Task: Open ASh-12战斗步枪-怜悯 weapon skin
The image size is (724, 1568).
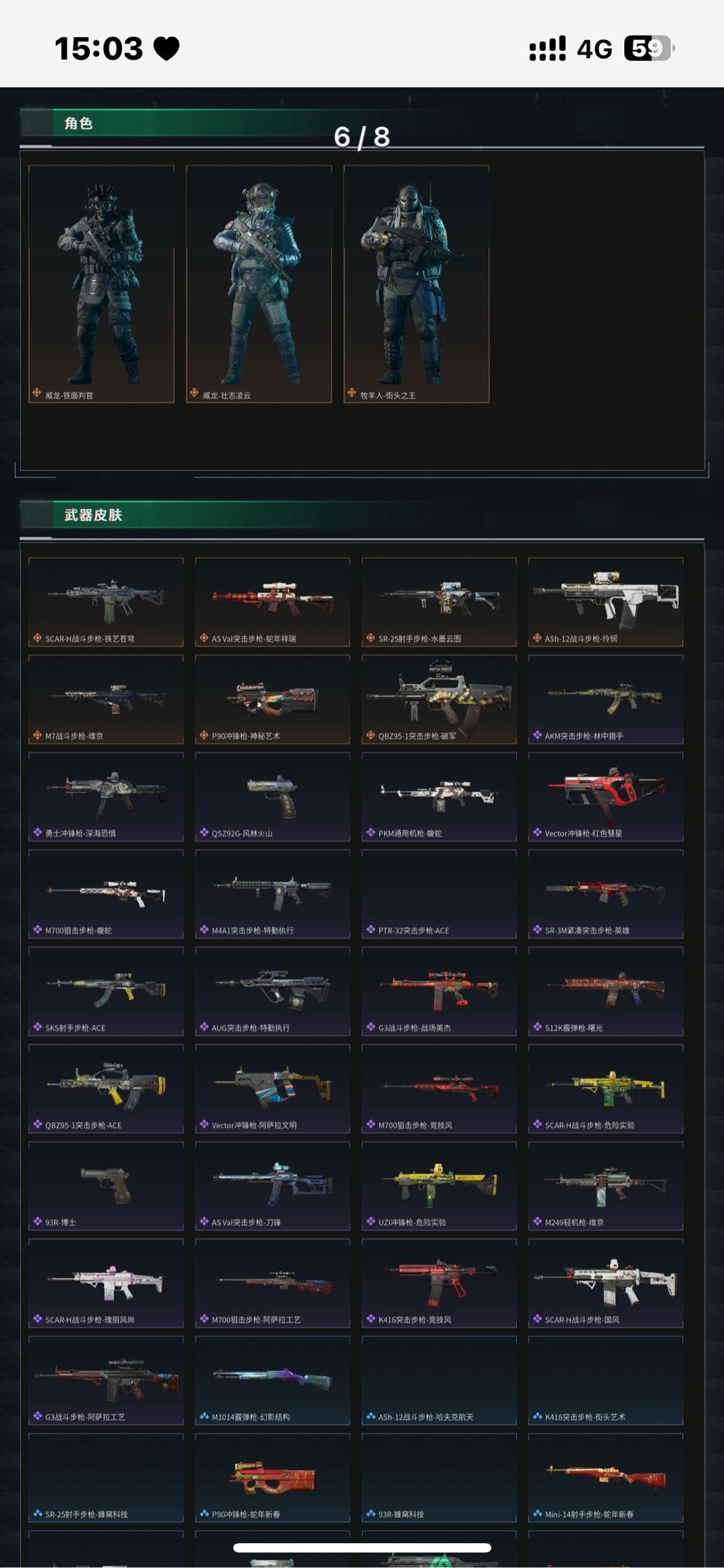Action: [x=606, y=602]
